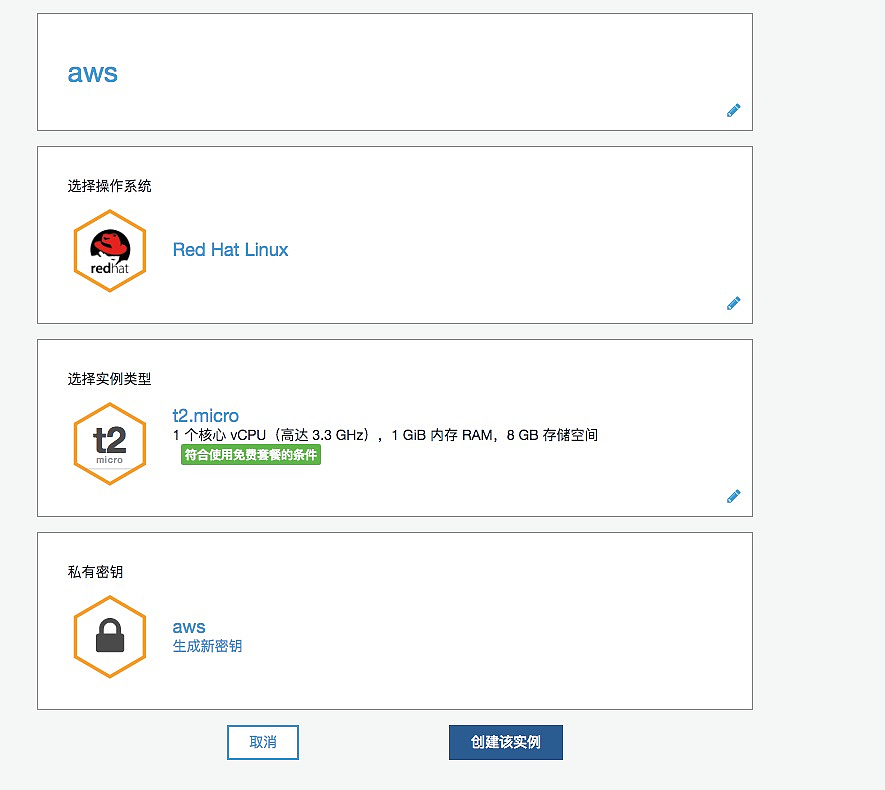Click the aws key name under 私有密钥
This screenshot has width=885, height=790.
tap(189, 627)
